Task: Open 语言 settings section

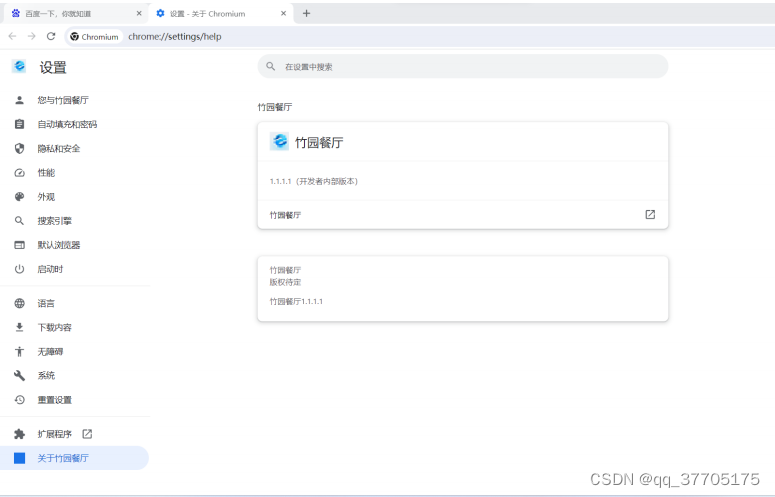Action: click(74, 303)
